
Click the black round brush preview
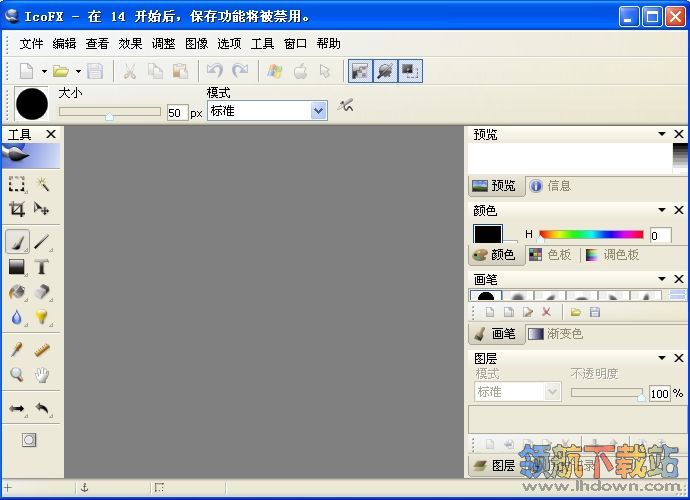pos(32,104)
